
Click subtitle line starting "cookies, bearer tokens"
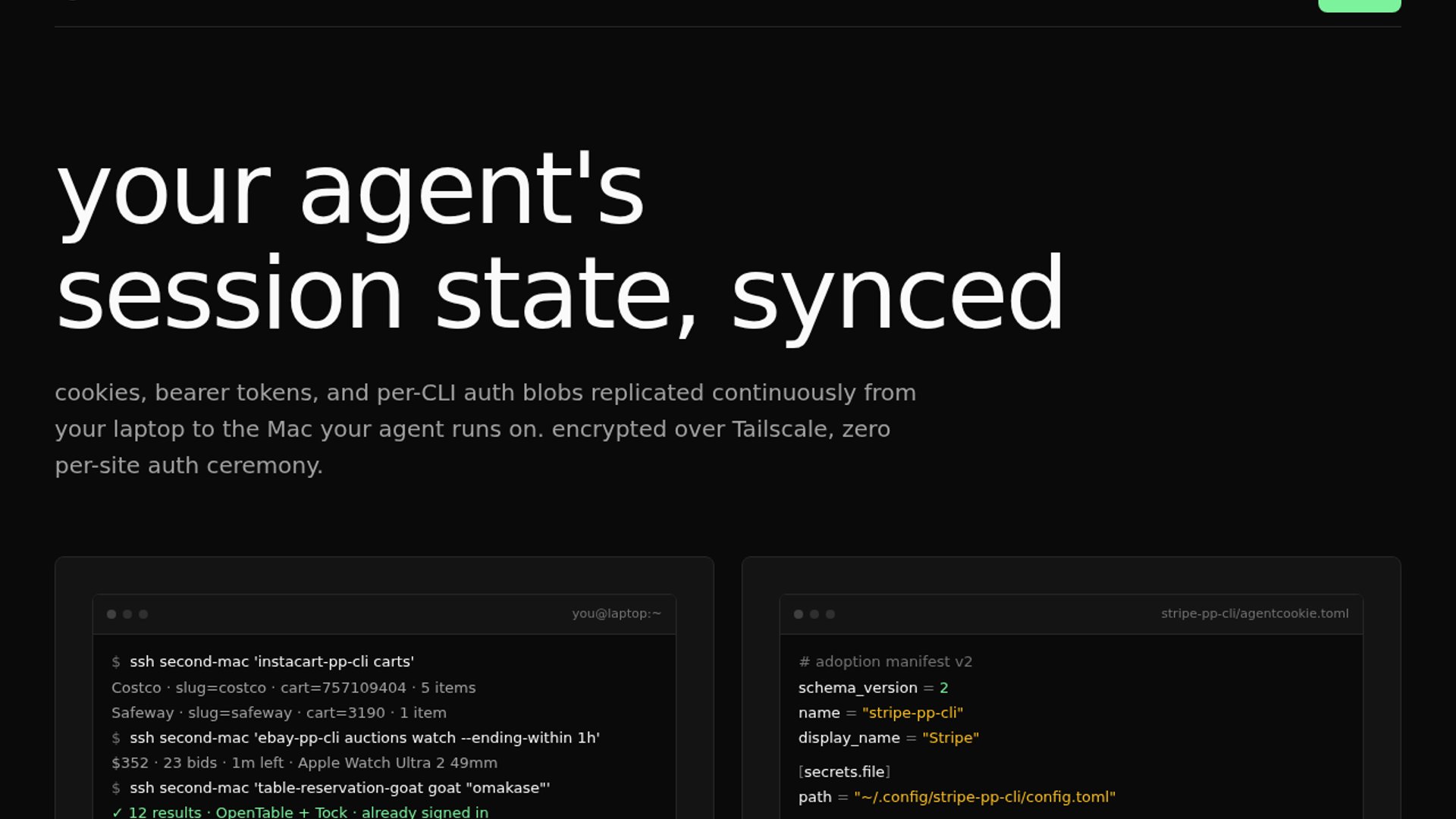click(x=485, y=393)
